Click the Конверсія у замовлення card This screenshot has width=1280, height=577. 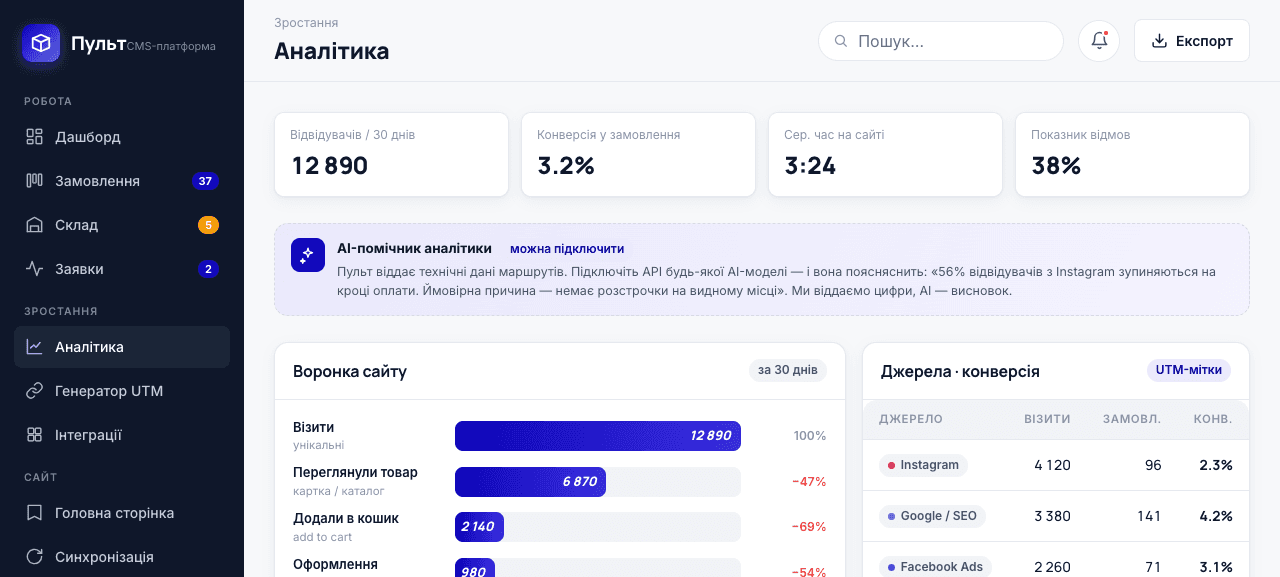click(638, 154)
